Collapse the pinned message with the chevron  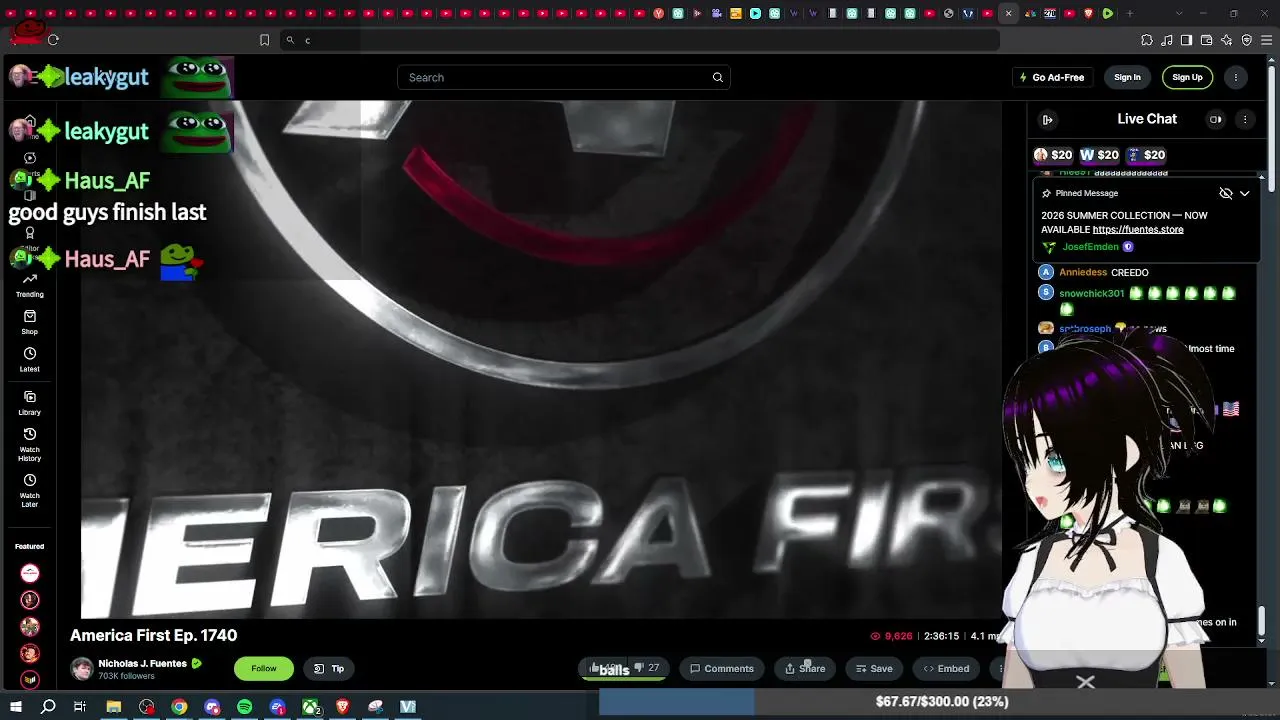click(x=1244, y=193)
